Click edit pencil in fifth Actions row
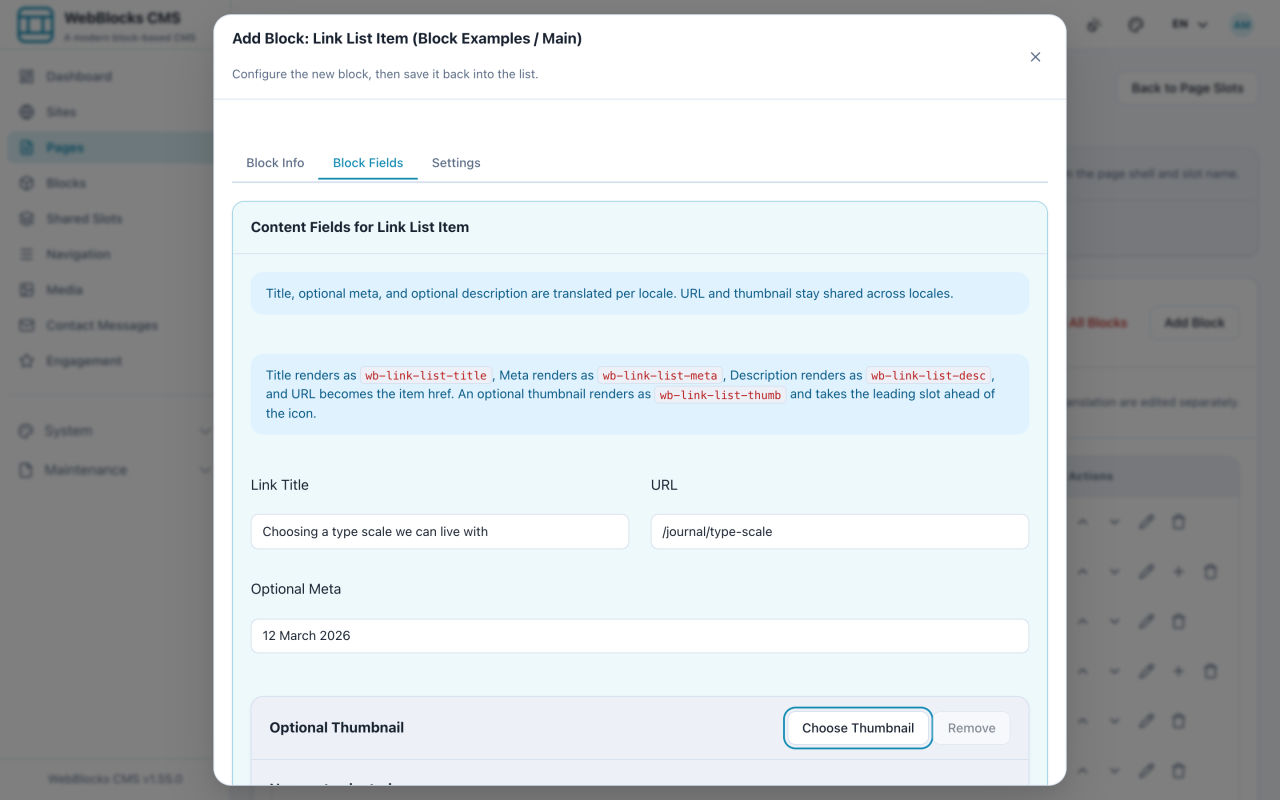 tap(1146, 721)
